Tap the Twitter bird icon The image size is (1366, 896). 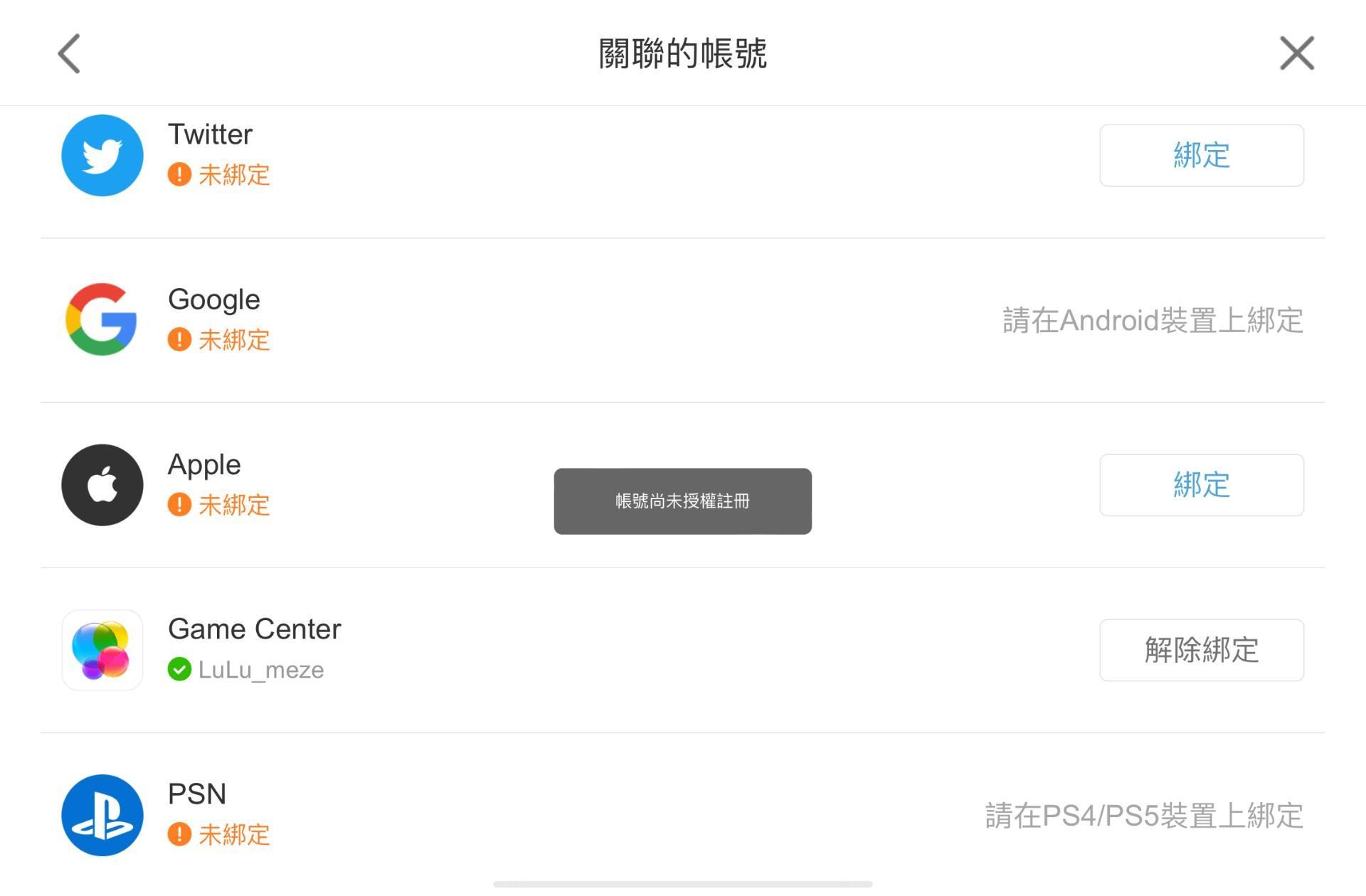click(102, 155)
